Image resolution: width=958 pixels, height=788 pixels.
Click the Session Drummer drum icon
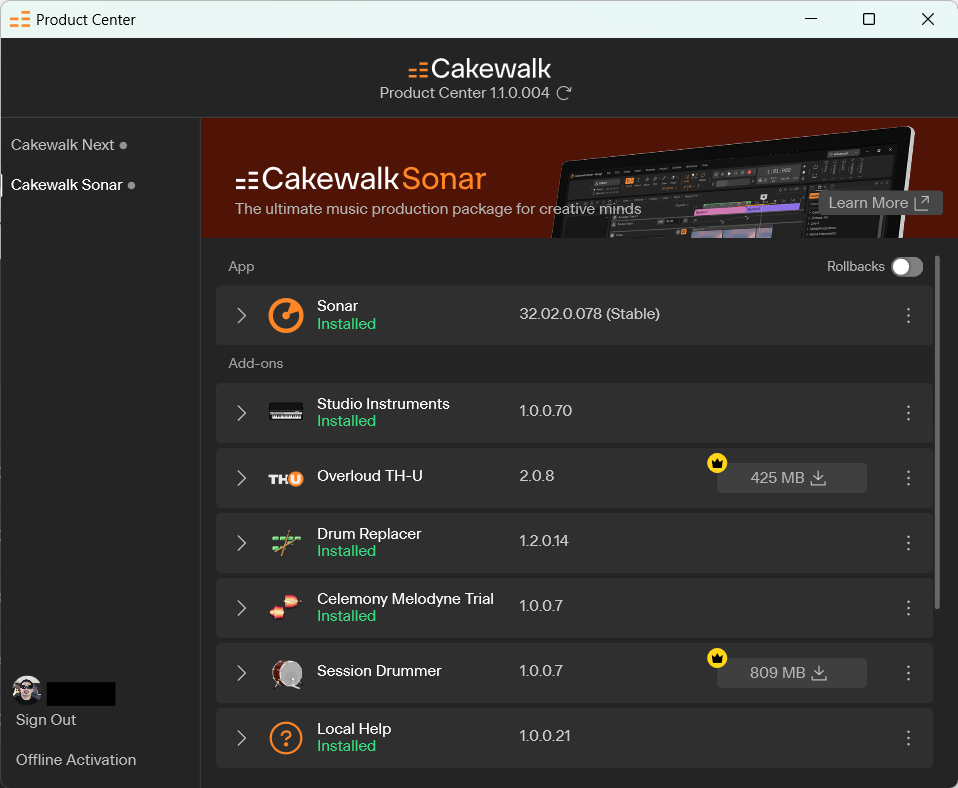point(286,673)
